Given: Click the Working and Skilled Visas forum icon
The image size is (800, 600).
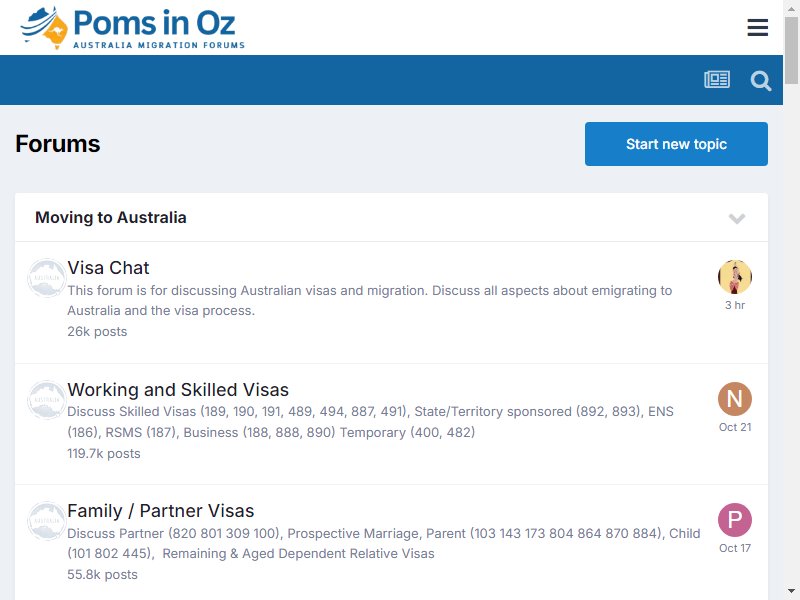Looking at the screenshot, I should tap(46, 399).
